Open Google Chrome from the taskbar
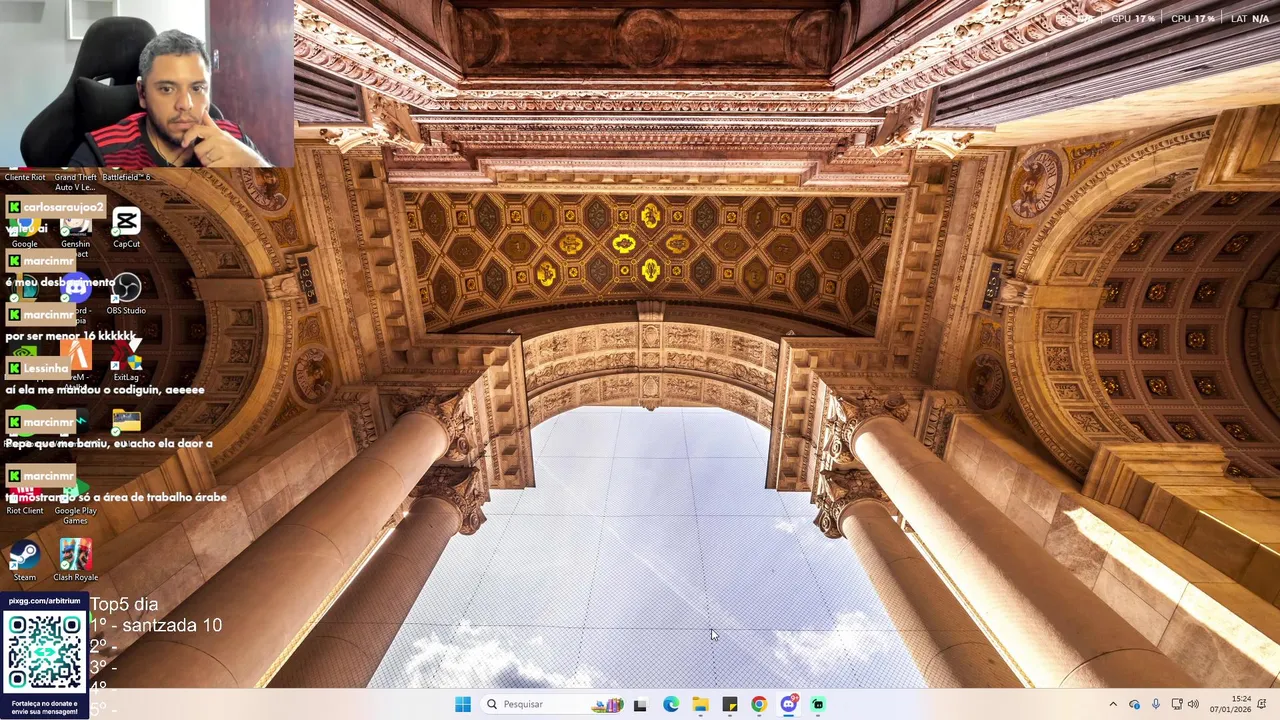Screen dimensions: 1280x720 click(759, 704)
